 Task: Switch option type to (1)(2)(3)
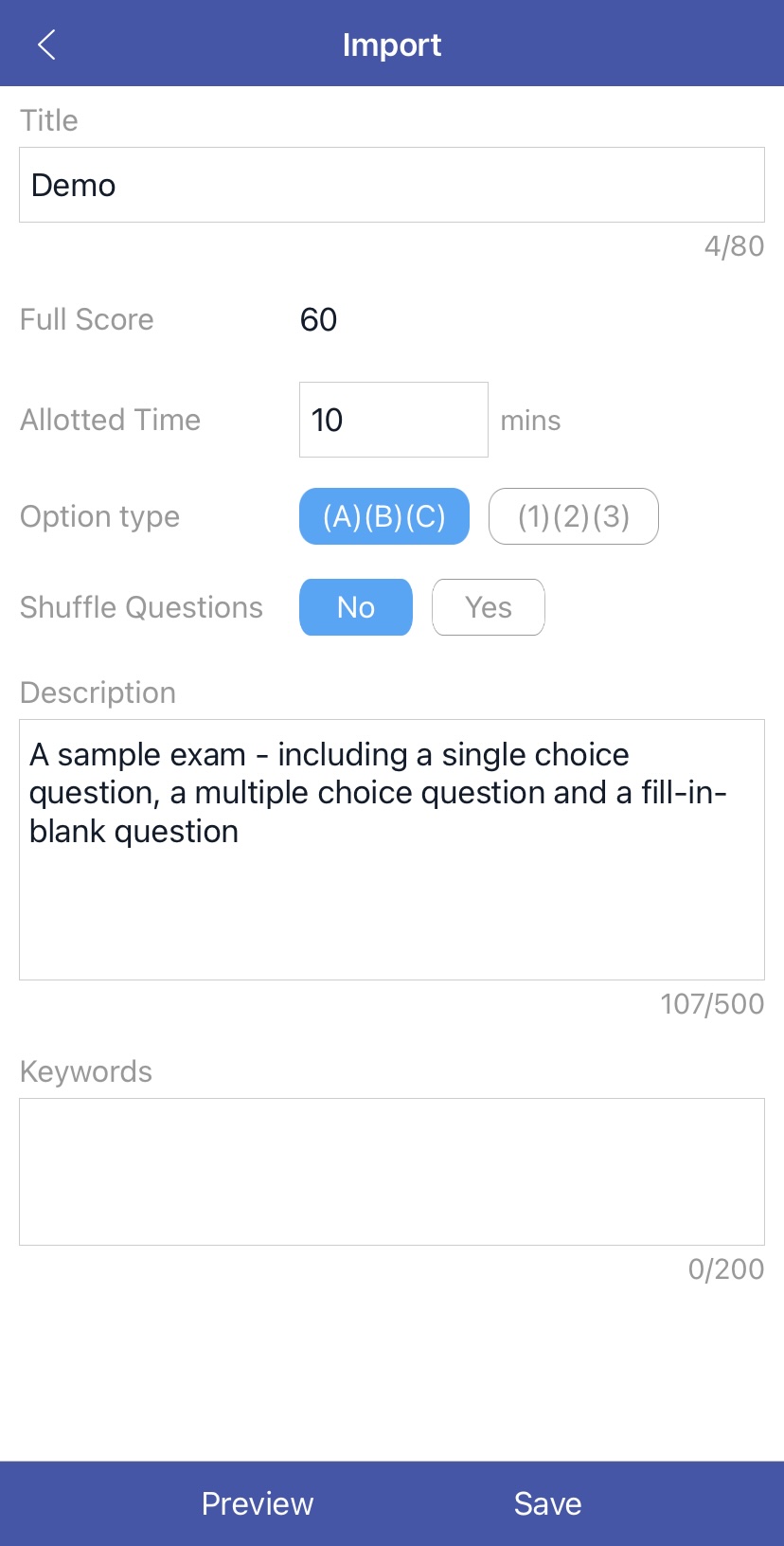tap(573, 516)
